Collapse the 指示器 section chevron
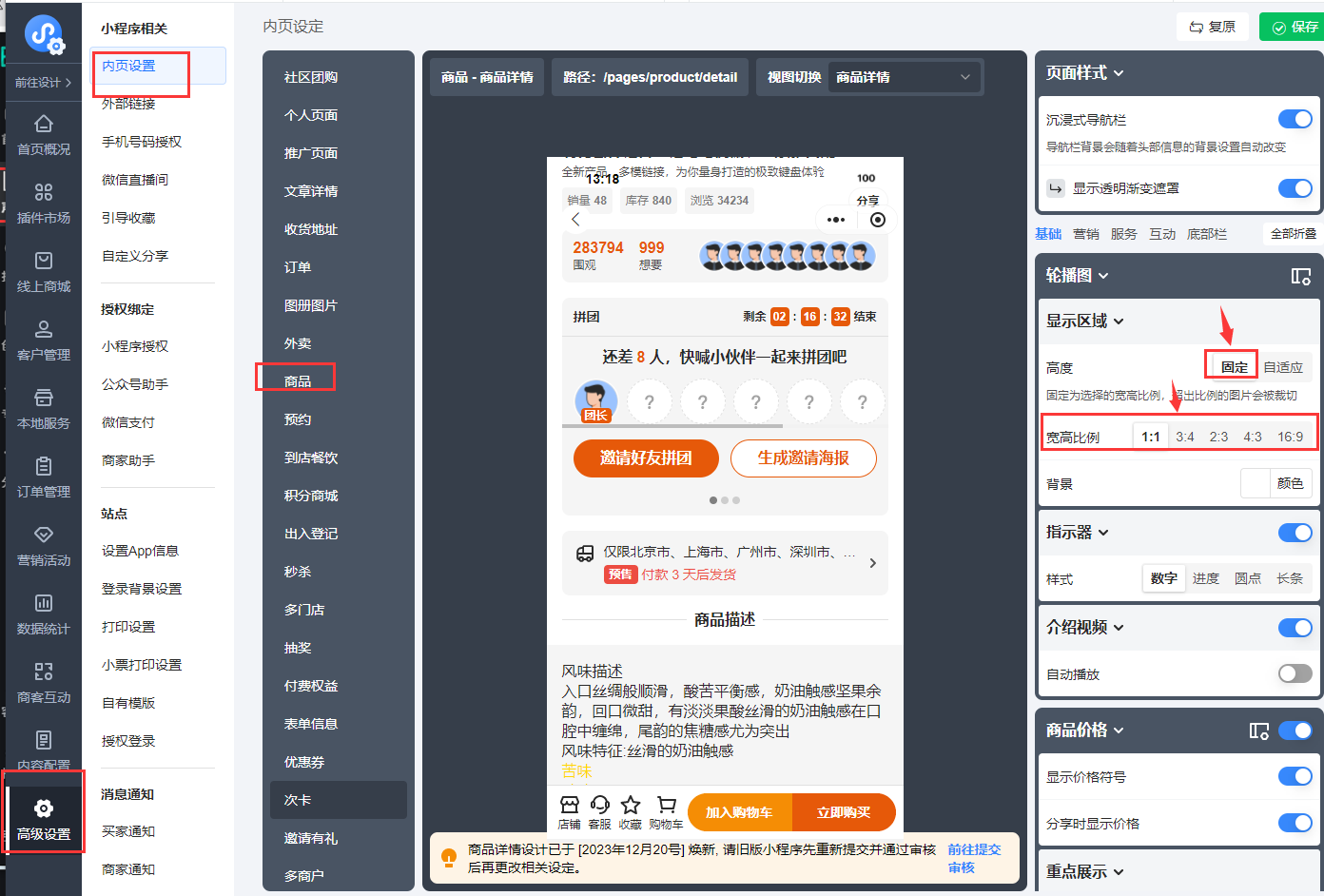 (x=1103, y=533)
